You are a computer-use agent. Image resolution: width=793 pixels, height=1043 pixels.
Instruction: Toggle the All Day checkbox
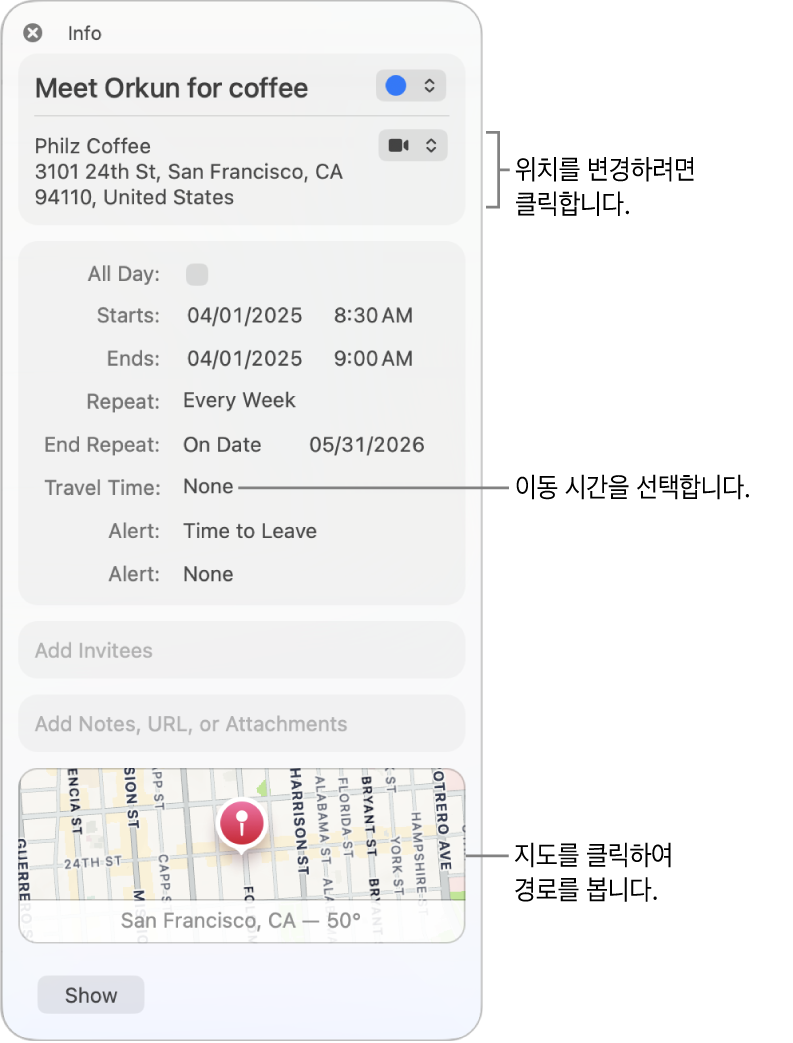[x=197, y=274]
